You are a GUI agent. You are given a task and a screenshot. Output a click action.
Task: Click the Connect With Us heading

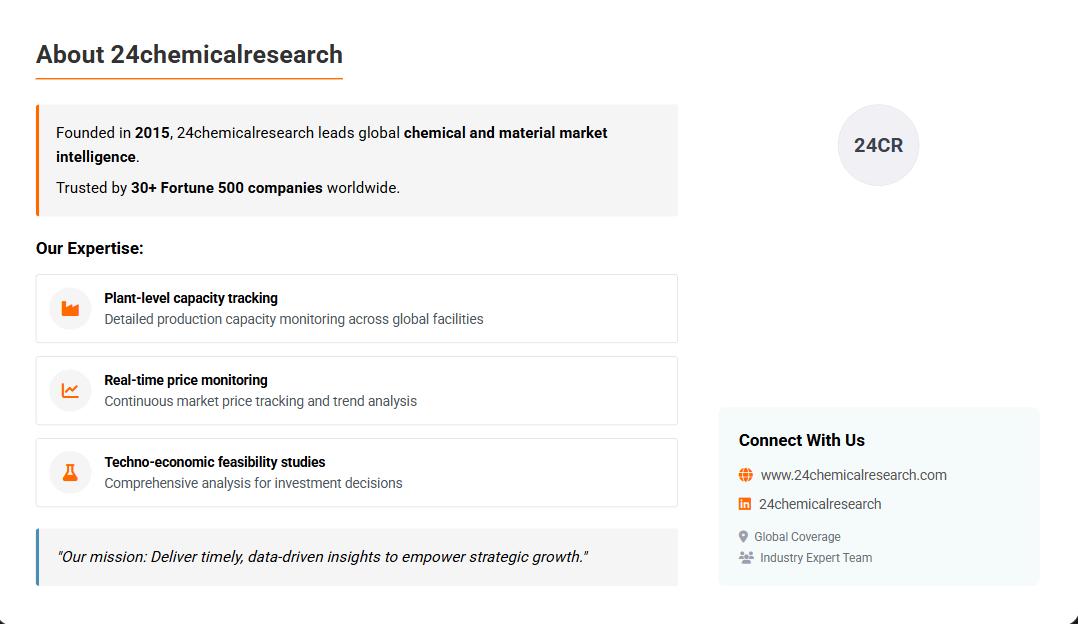(x=802, y=440)
